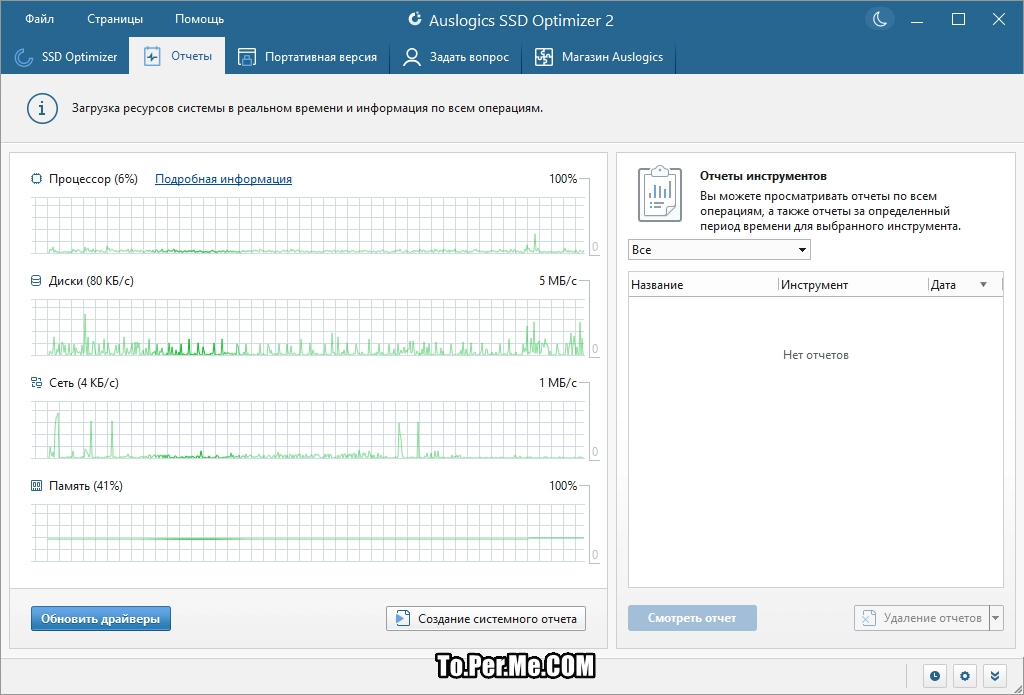Click the disks activity graph
Viewport: 1024px width, 695px height.
click(x=308, y=327)
